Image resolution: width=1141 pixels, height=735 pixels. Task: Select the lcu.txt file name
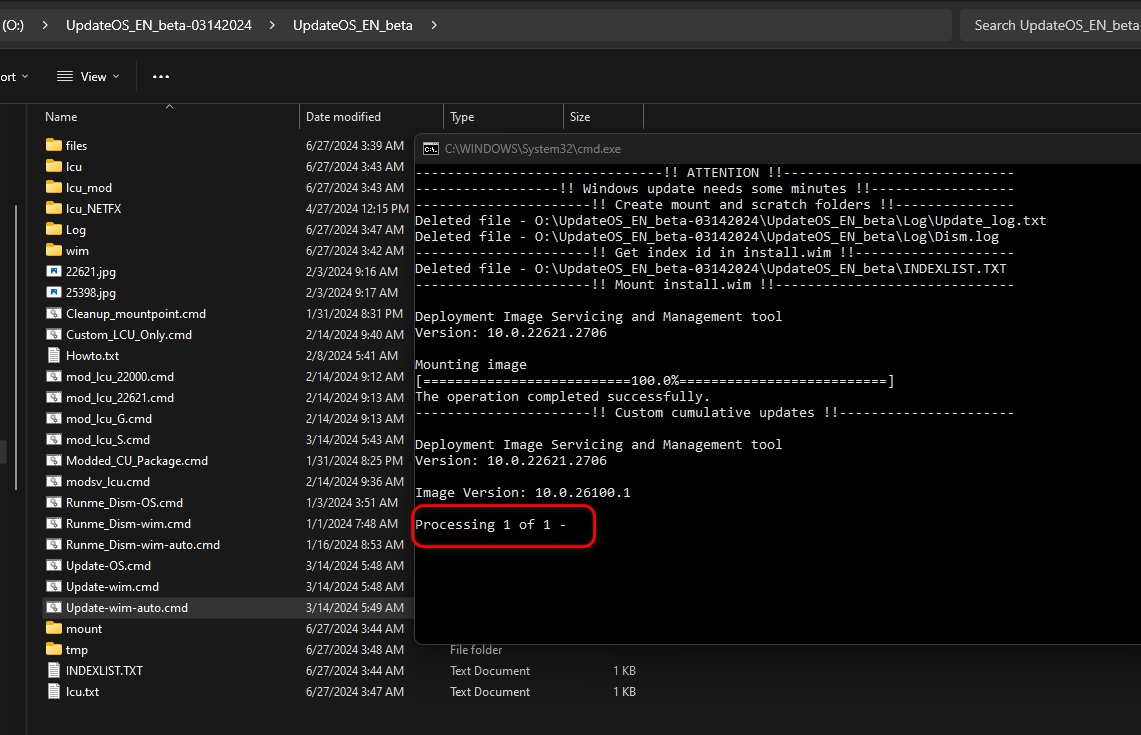coord(82,691)
